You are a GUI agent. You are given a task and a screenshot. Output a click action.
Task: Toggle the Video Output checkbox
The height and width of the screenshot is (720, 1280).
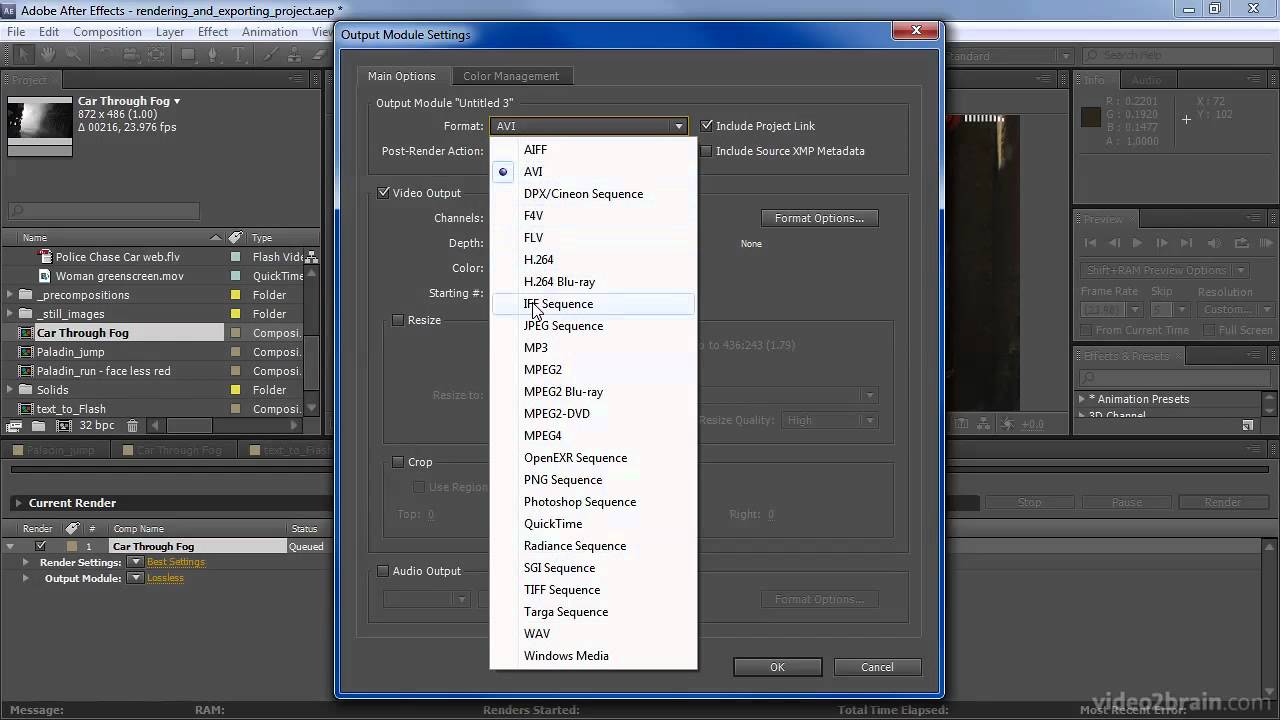pyautogui.click(x=383, y=193)
